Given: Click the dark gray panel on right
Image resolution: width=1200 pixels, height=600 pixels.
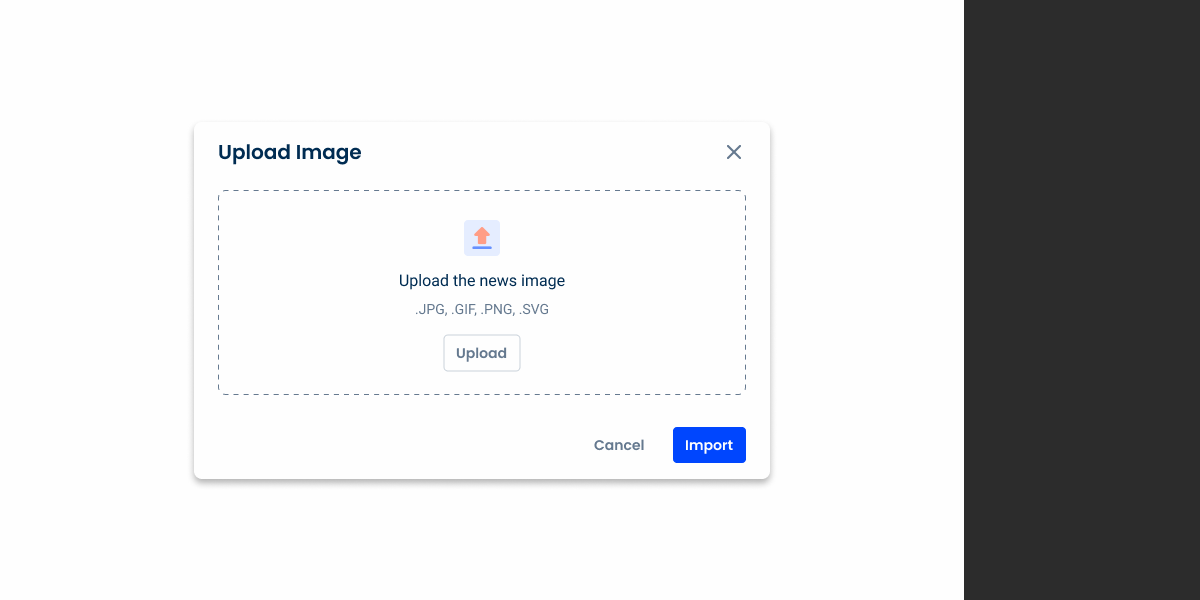Looking at the screenshot, I should point(1082,300).
